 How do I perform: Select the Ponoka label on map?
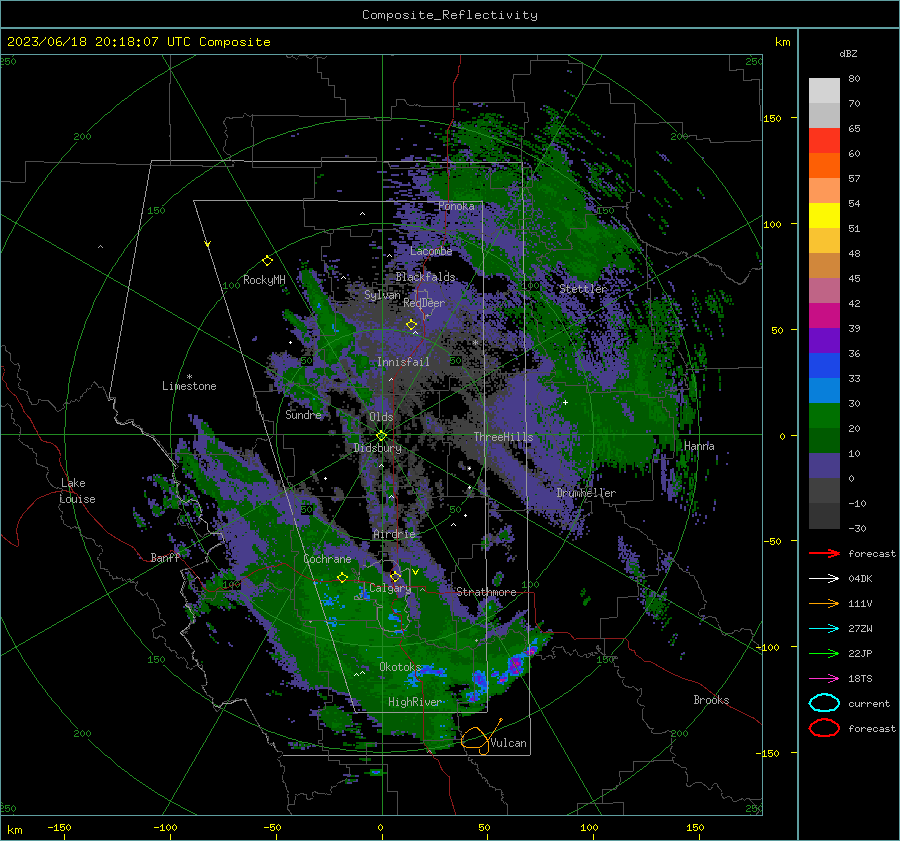(x=456, y=206)
